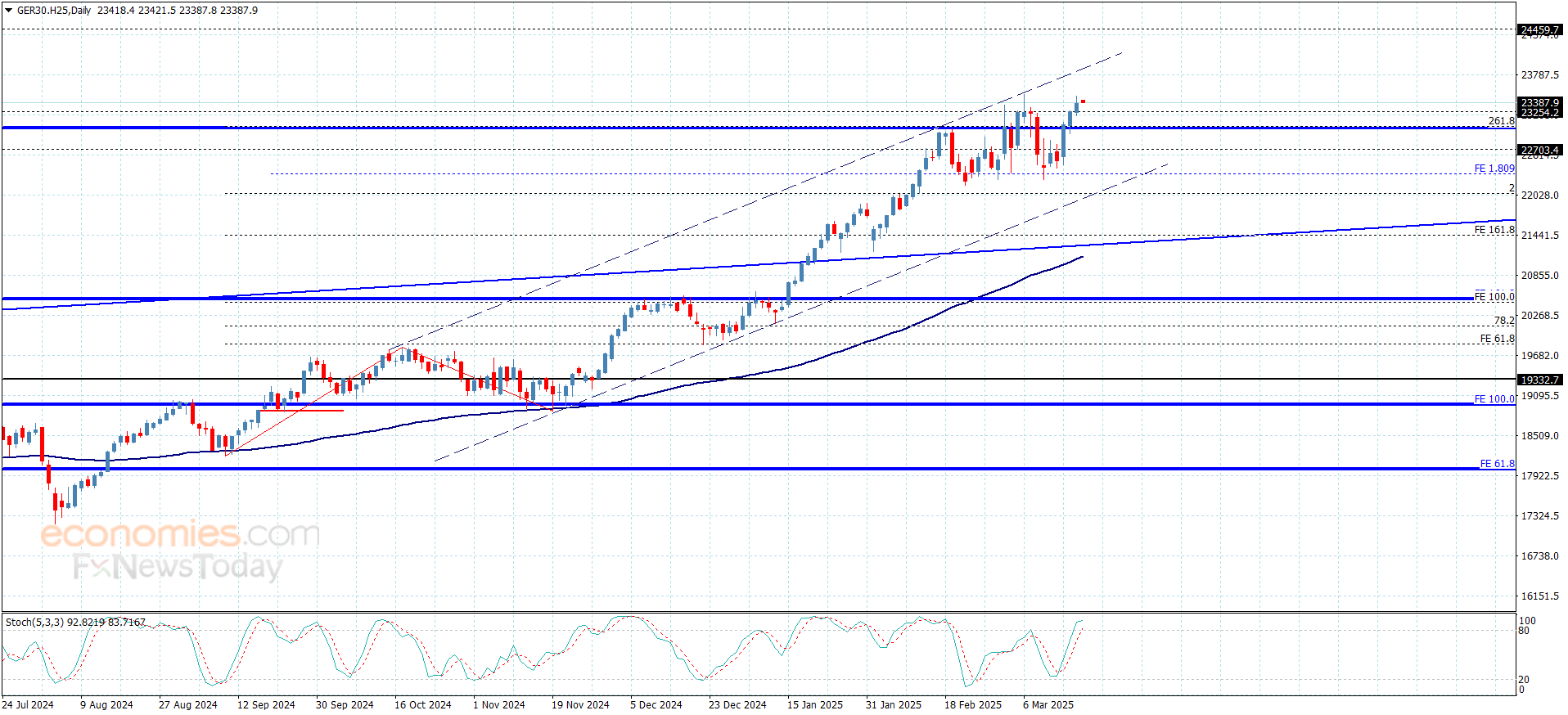Click the dropdown triangle beside GER30.H25,Daily

[x=9, y=11]
